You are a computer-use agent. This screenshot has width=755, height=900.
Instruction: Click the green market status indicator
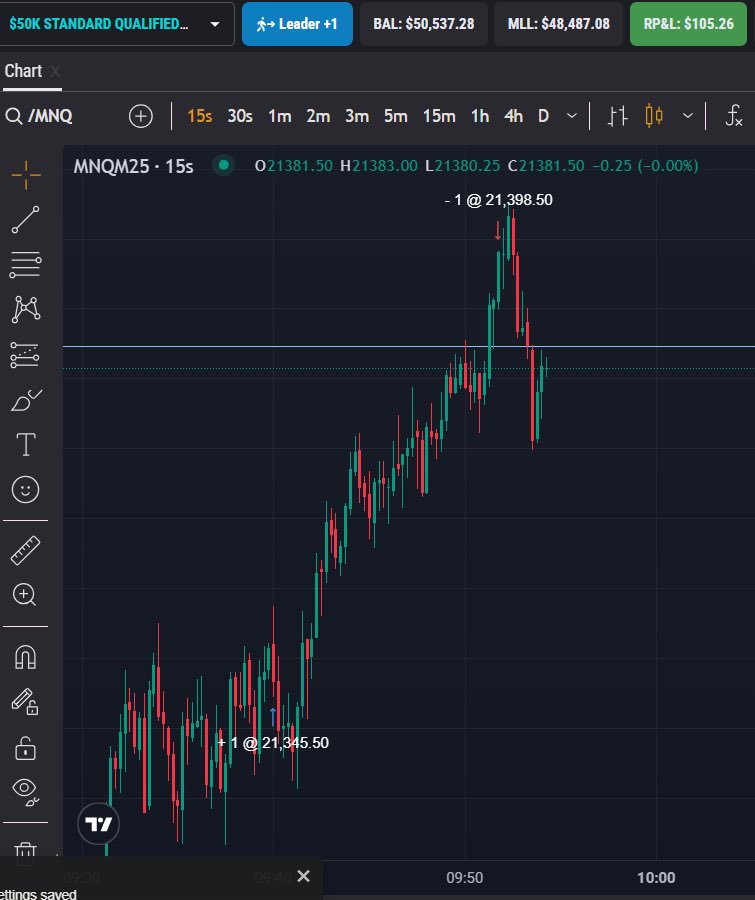tap(223, 166)
